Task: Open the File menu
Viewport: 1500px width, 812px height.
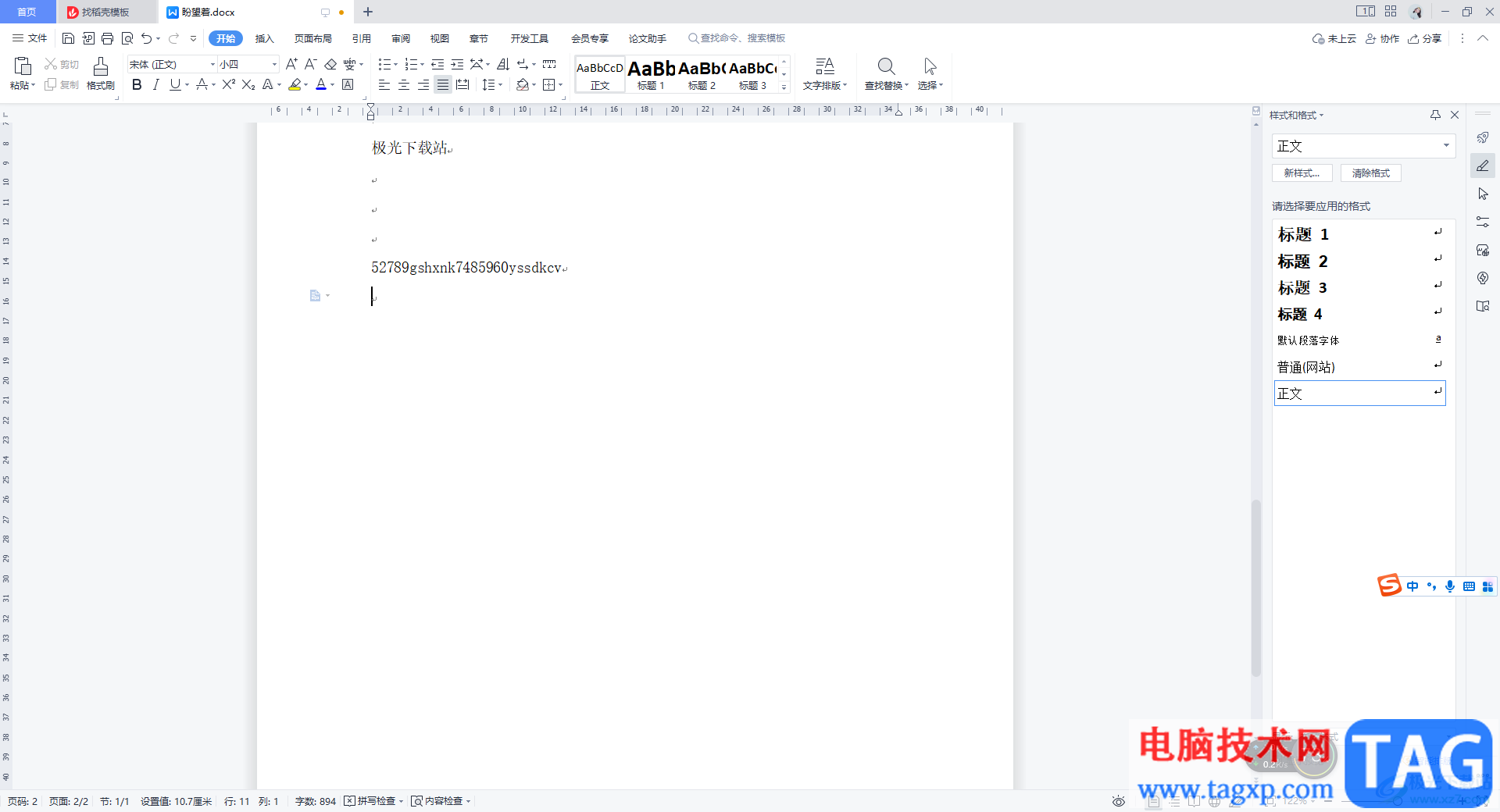Action: tap(30, 38)
